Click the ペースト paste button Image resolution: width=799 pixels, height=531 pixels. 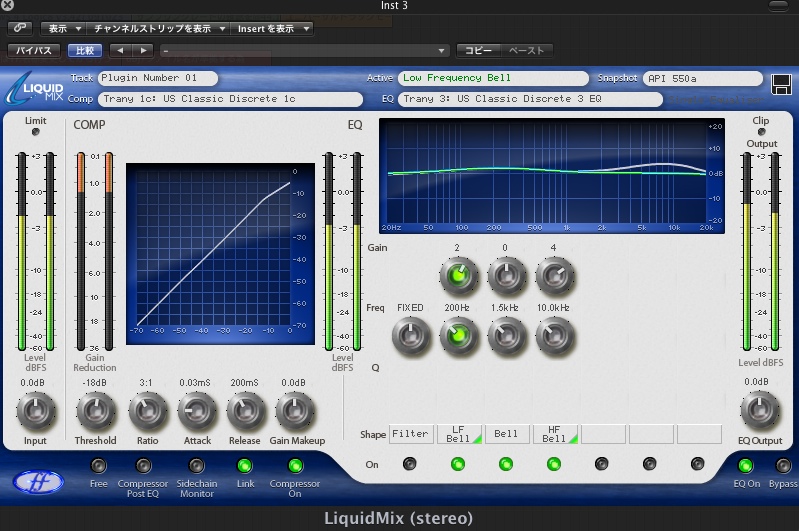[x=526, y=50]
